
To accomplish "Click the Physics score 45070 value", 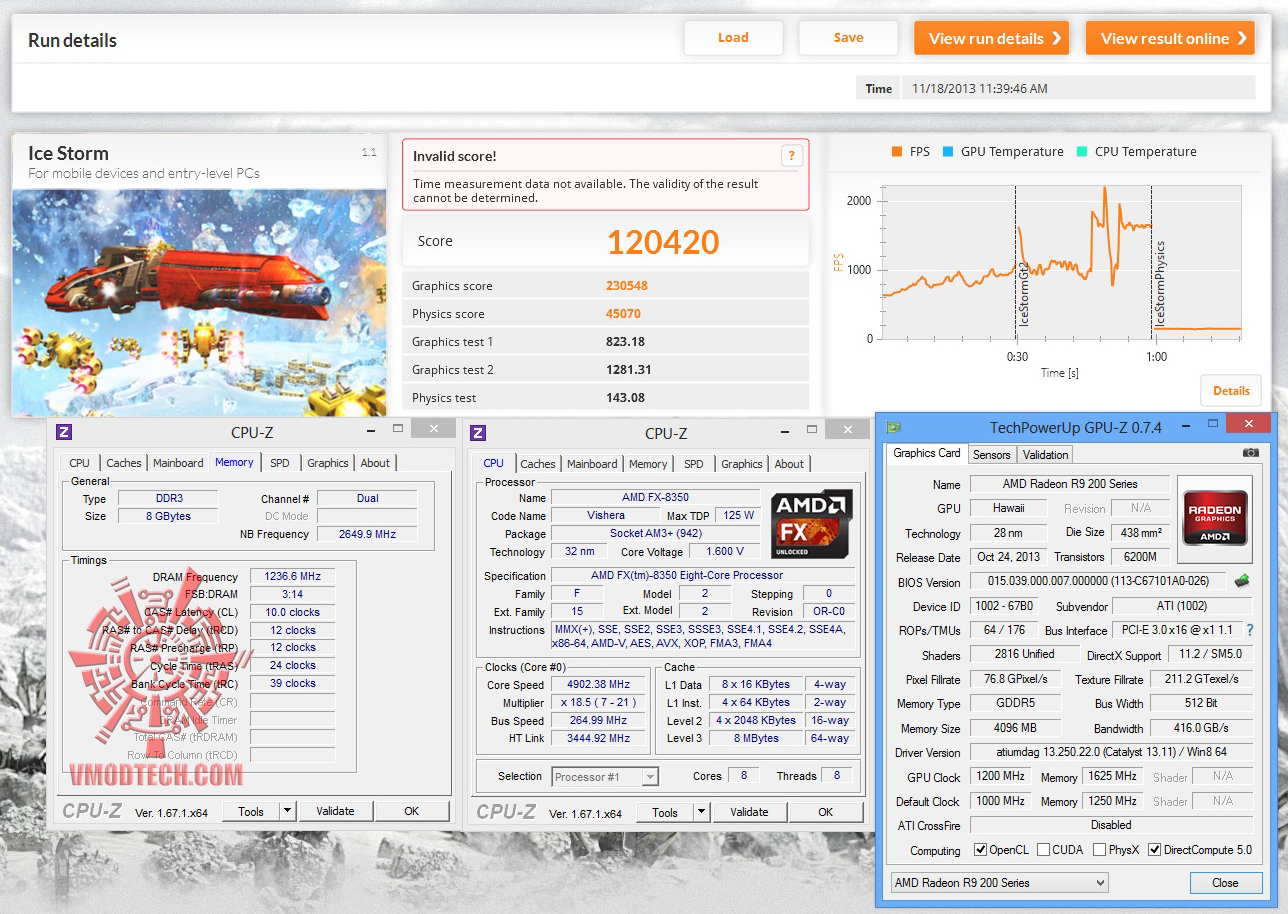I will tap(623, 313).
